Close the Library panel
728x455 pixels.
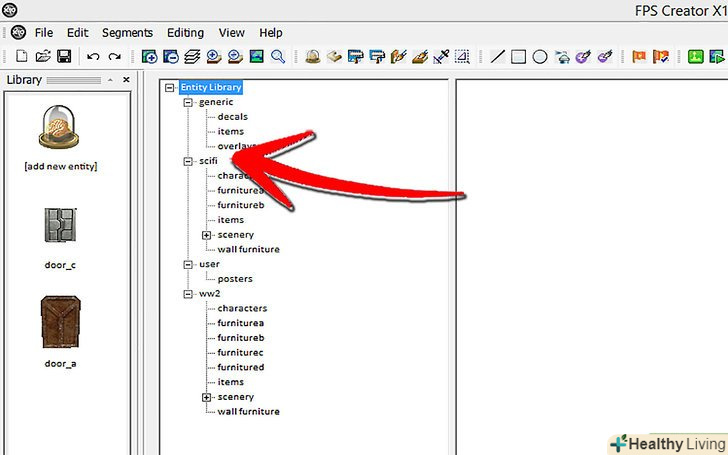[x=126, y=80]
